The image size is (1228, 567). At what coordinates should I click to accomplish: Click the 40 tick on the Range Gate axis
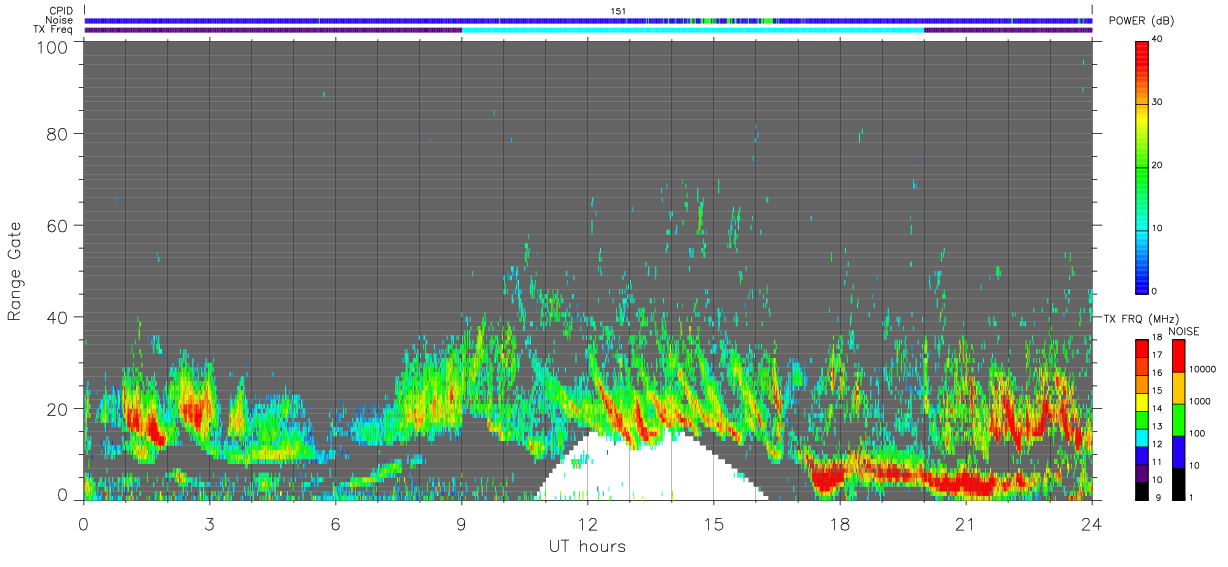click(58, 317)
